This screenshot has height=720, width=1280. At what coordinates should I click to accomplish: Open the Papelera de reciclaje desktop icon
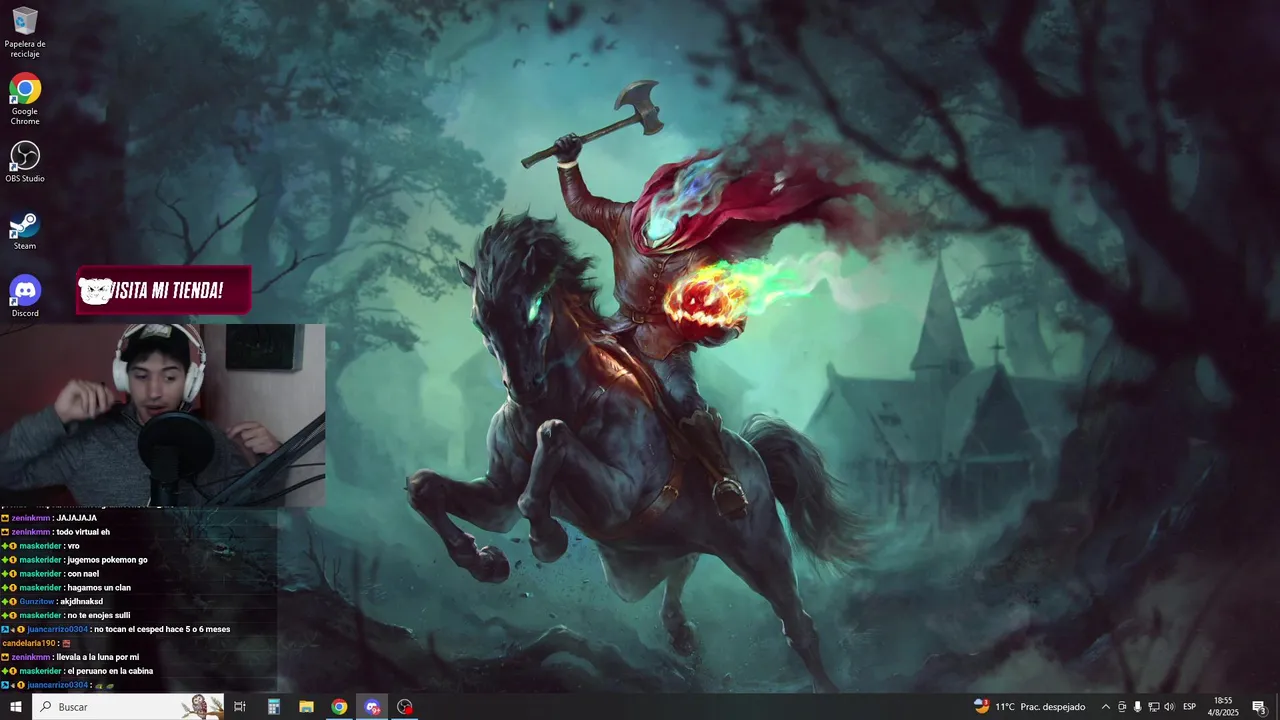click(25, 32)
